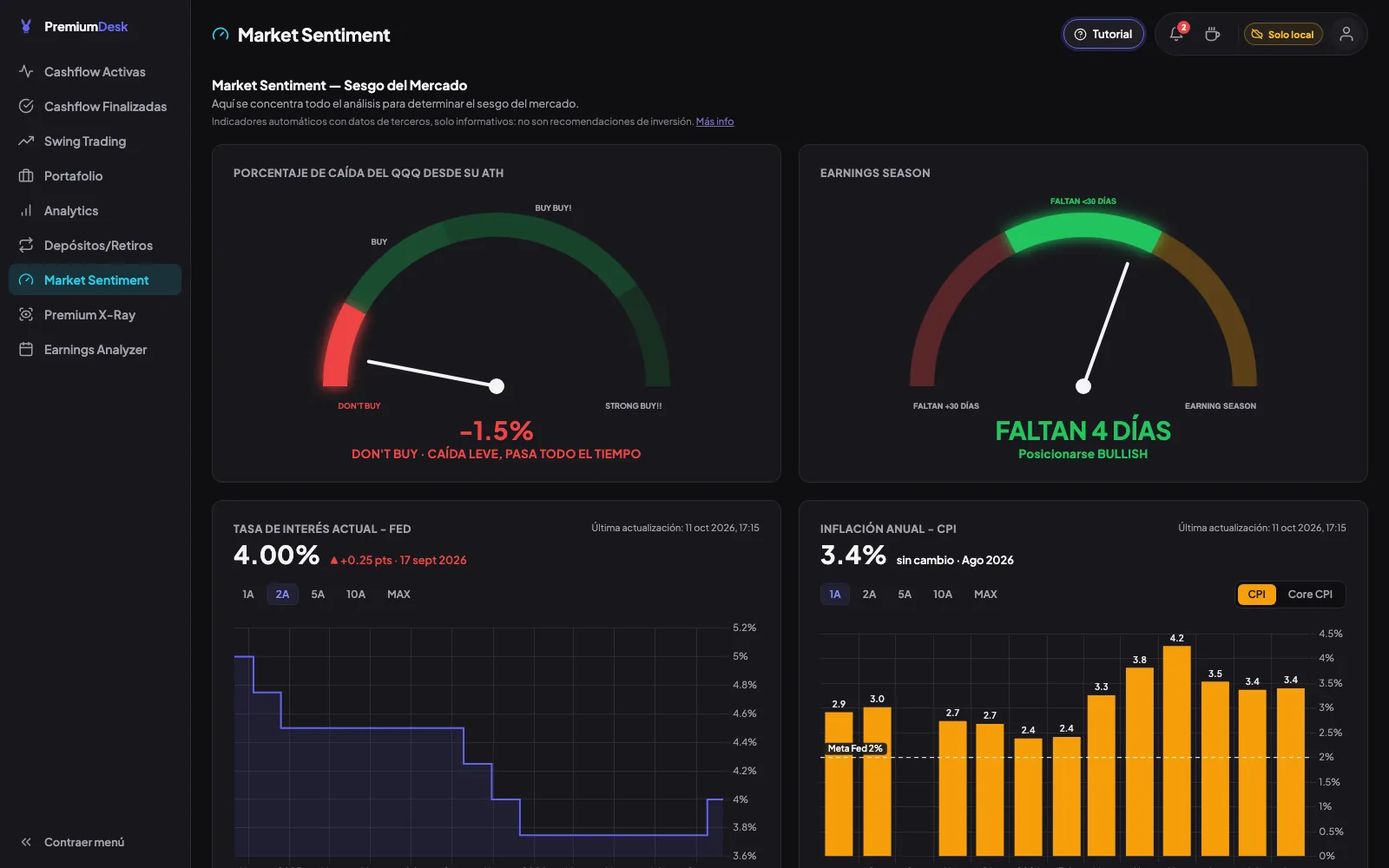Image resolution: width=1389 pixels, height=868 pixels.
Task: Click the 'Posicionarse BULLISH' label
Action: pyautogui.click(x=1083, y=454)
